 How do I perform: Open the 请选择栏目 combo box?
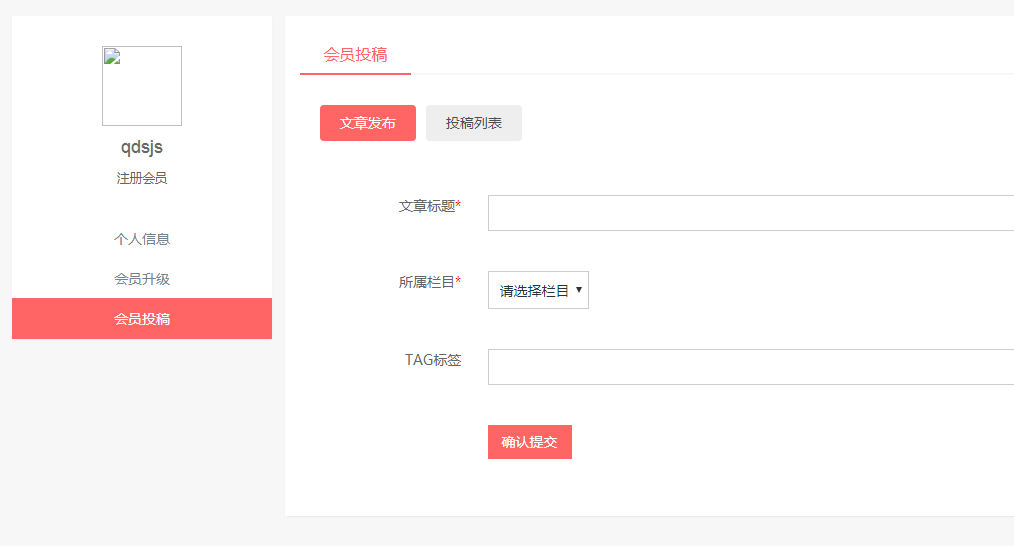click(x=538, y=290)
